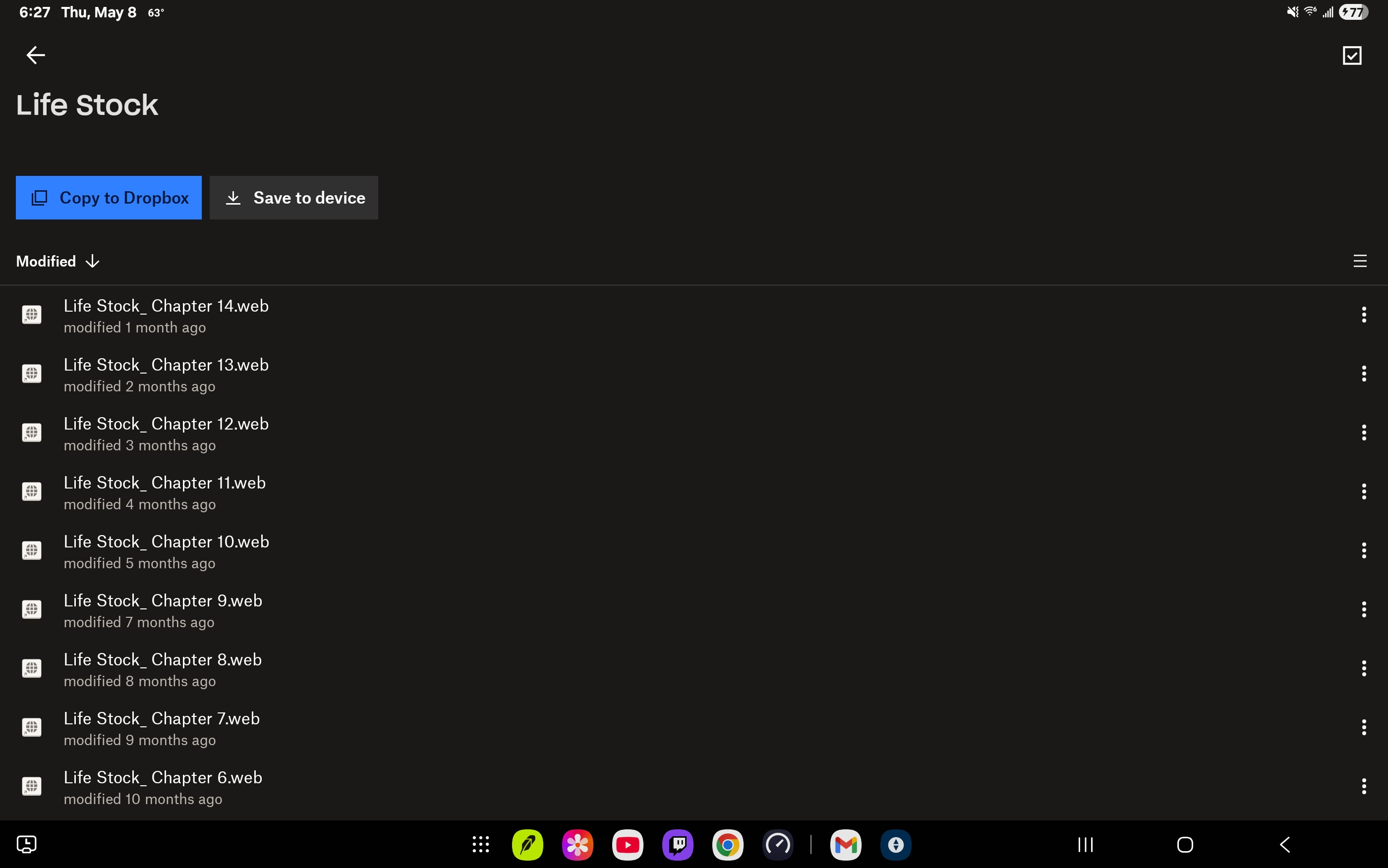Tap the recent apps navigation button
This screenshot has width=1388, height=868.
(x=1085, y=844)
